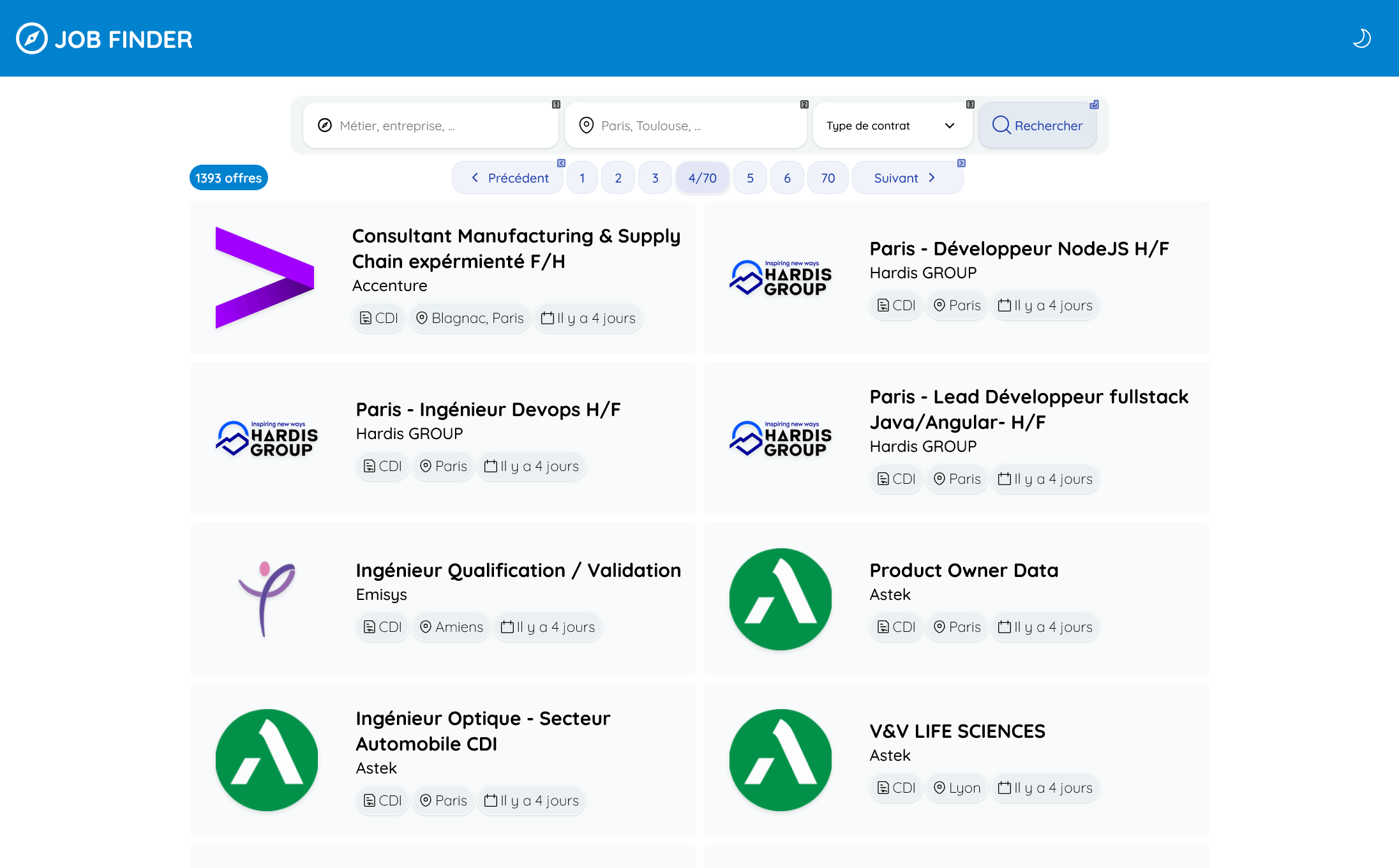Focus the Métier, entreprise search field
The image size is (1399, 868).
pyautogui.click(x=440, y=125)
